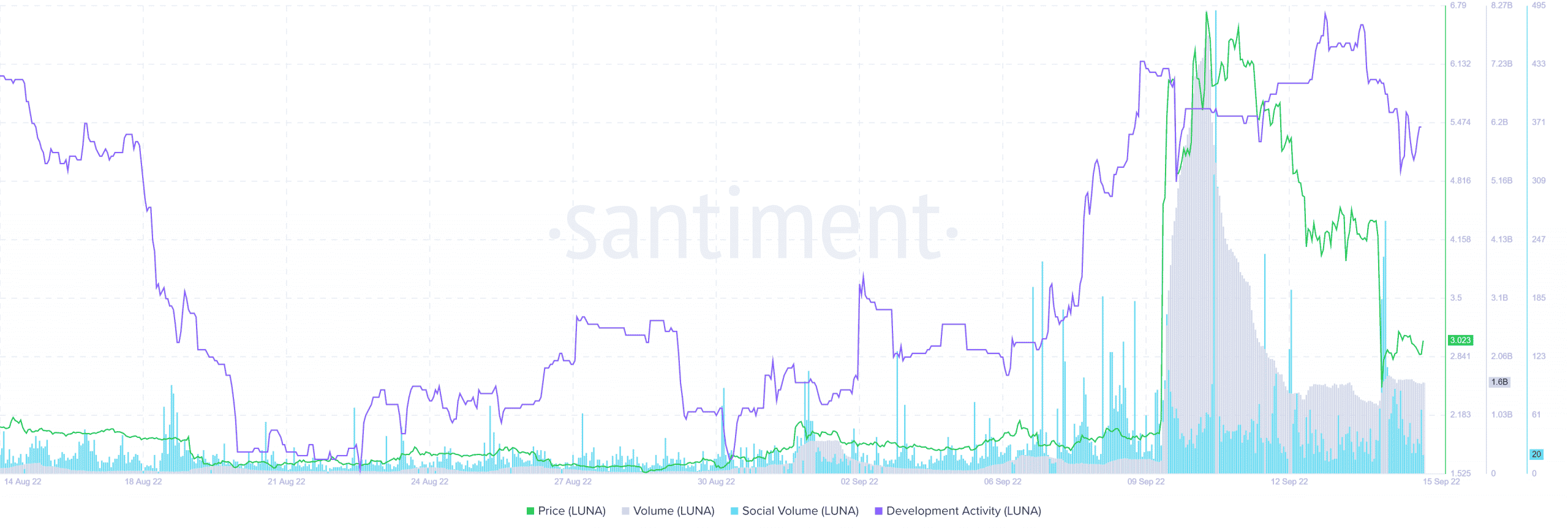Click the 247 social volume axis value
Screen dimensions: 1568x531
click(x=1539, y=239)
